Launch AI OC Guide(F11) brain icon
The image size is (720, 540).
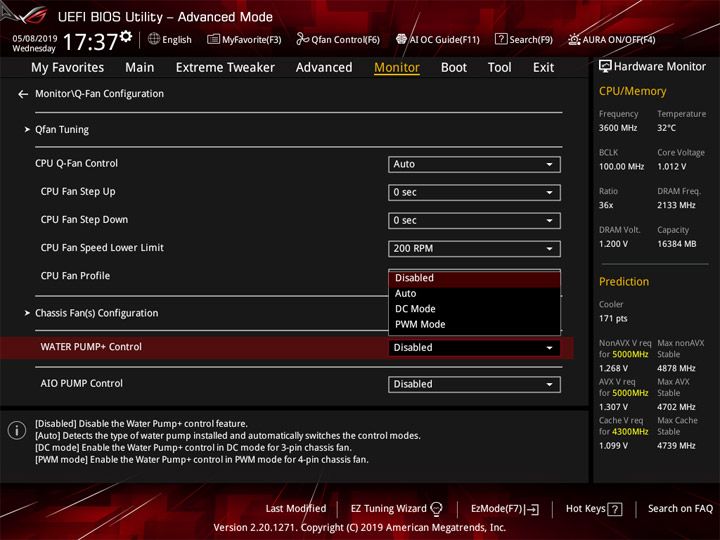pos(401,39)
